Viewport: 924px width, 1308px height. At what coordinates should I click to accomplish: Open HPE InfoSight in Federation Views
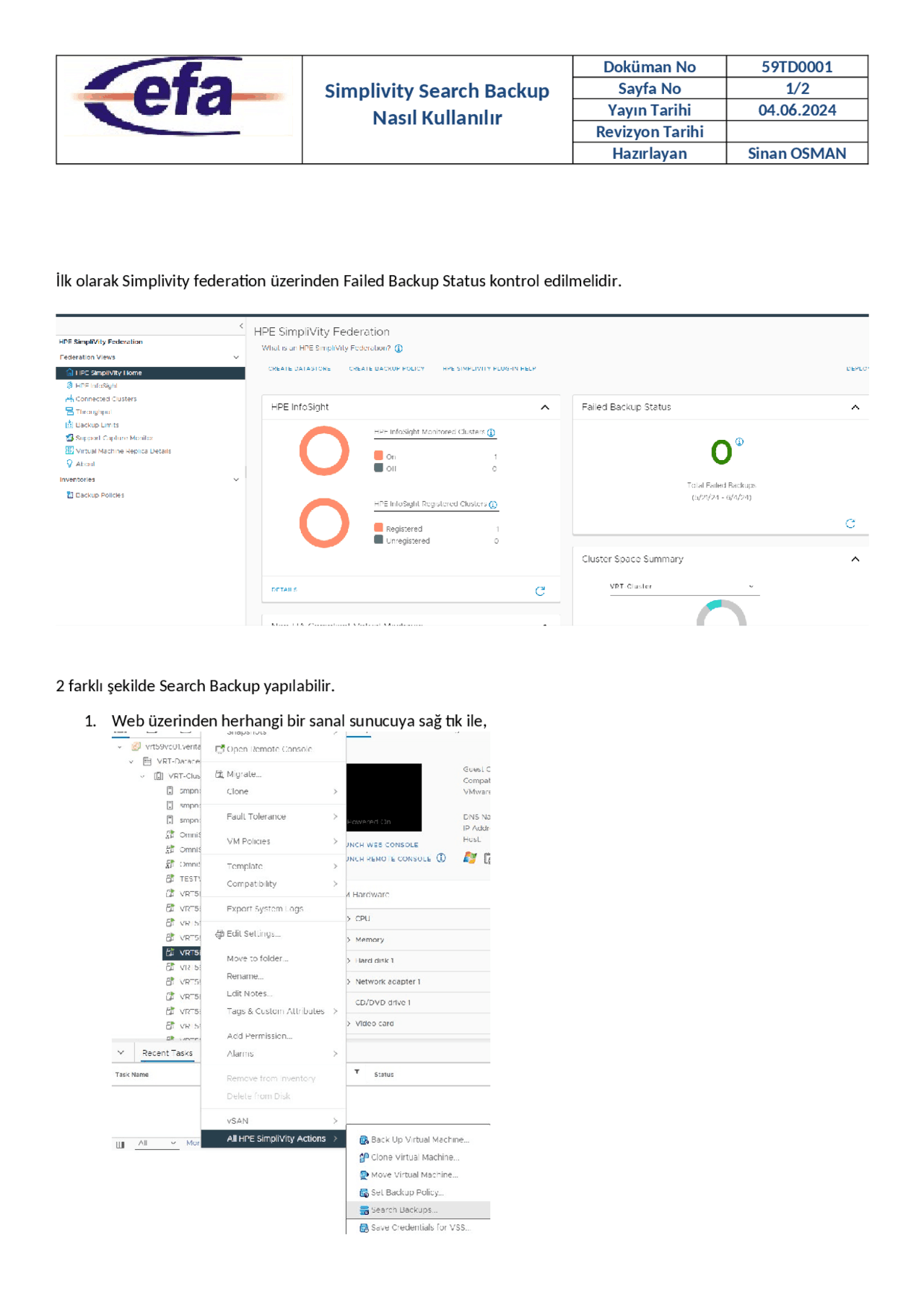[96, 386]
